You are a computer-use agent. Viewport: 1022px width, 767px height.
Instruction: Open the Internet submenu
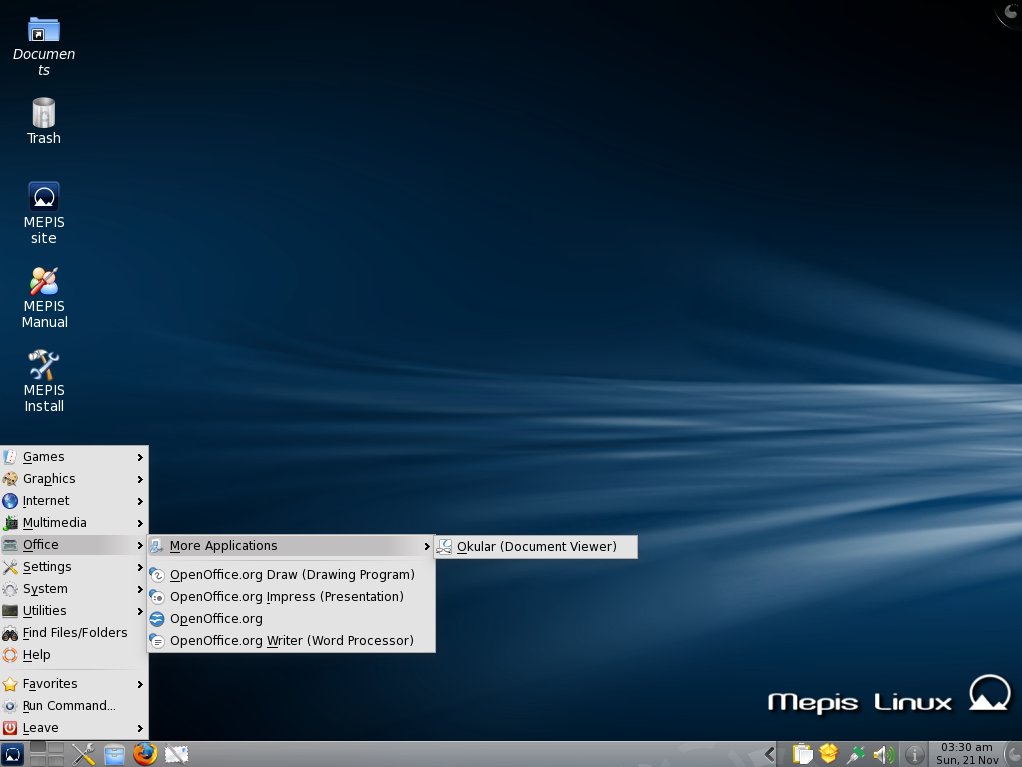click(74, 501)
